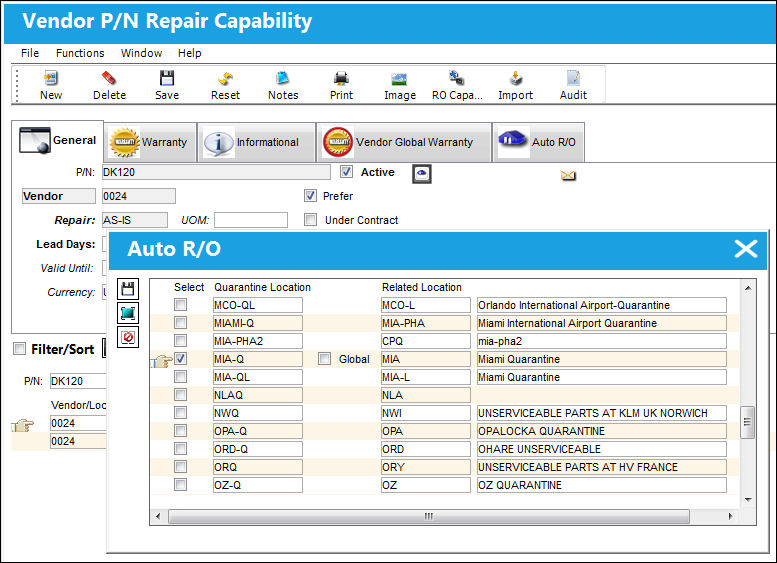
Task: Click the vertical scrollbar down arrow
Action: click(x=748, y=500)
